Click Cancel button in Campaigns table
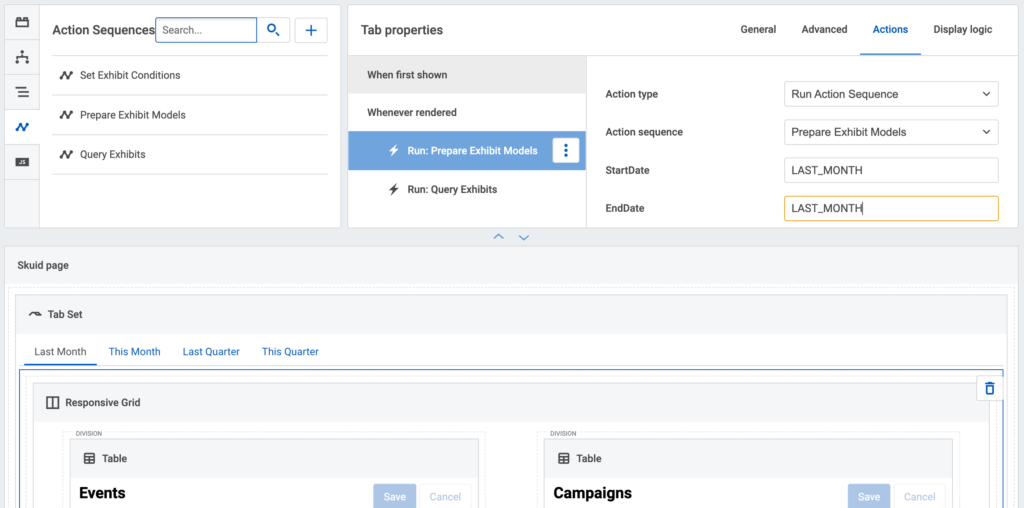The width and height of the screenshot is (1024, 508). [919, 496]
